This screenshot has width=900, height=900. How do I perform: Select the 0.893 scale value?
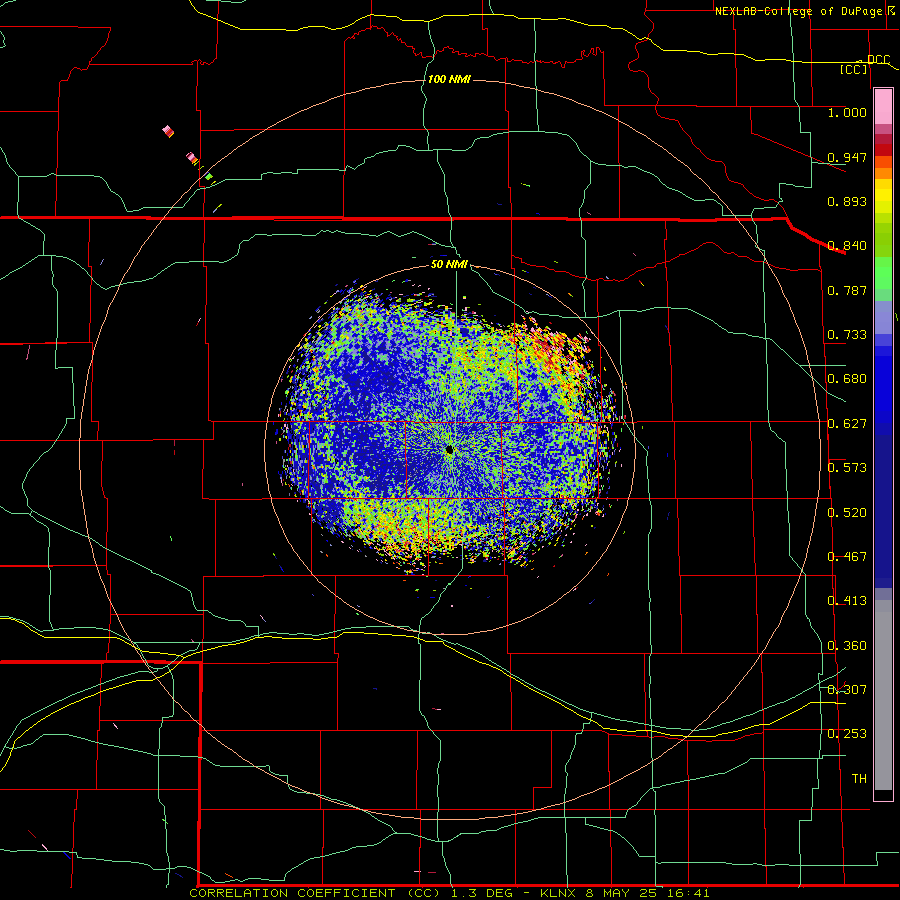tap(847, 201)
